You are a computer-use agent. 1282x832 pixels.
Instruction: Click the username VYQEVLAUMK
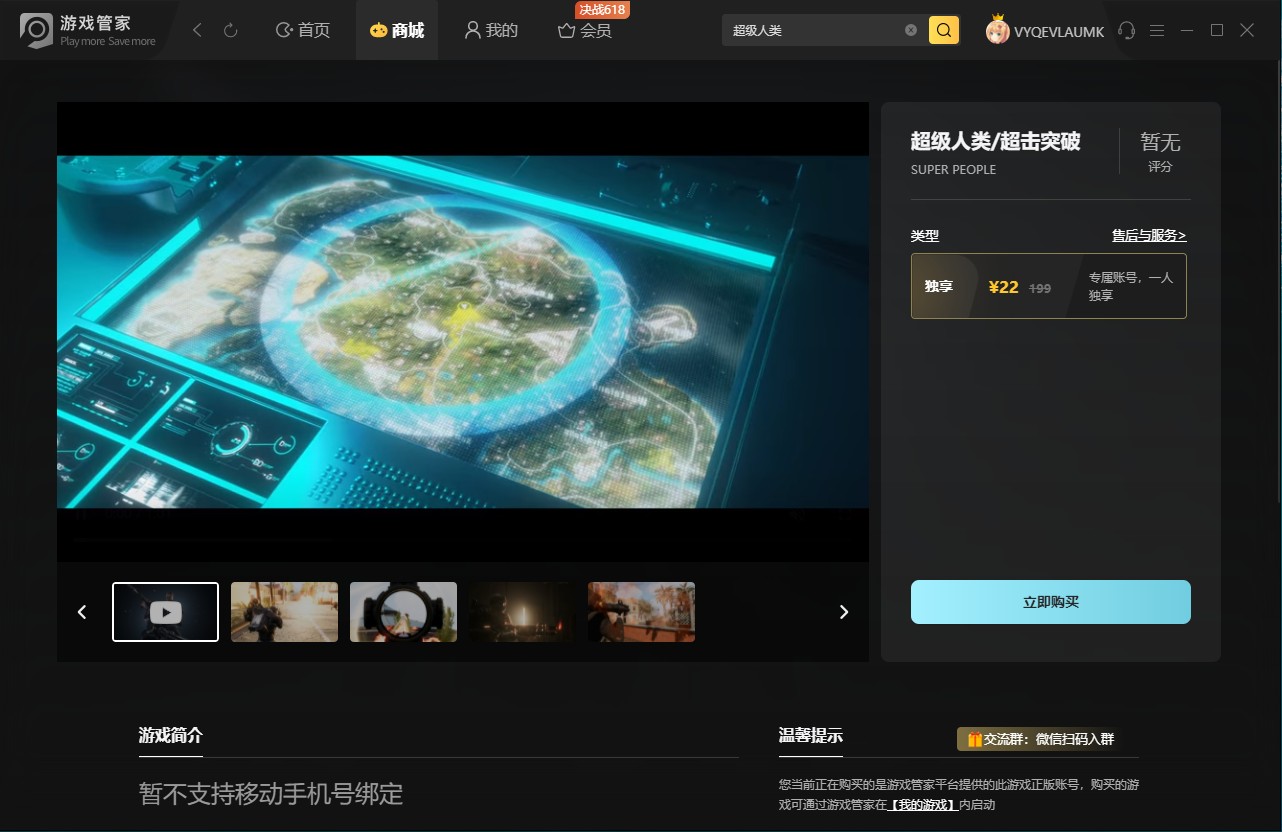[1059, 32]
